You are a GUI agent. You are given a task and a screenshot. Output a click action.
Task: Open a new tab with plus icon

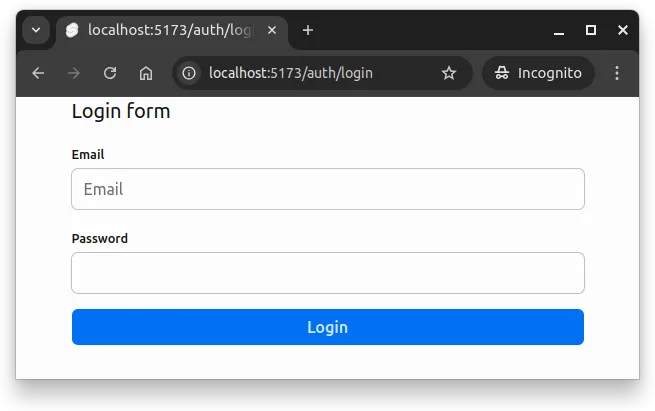coord(308,30)
